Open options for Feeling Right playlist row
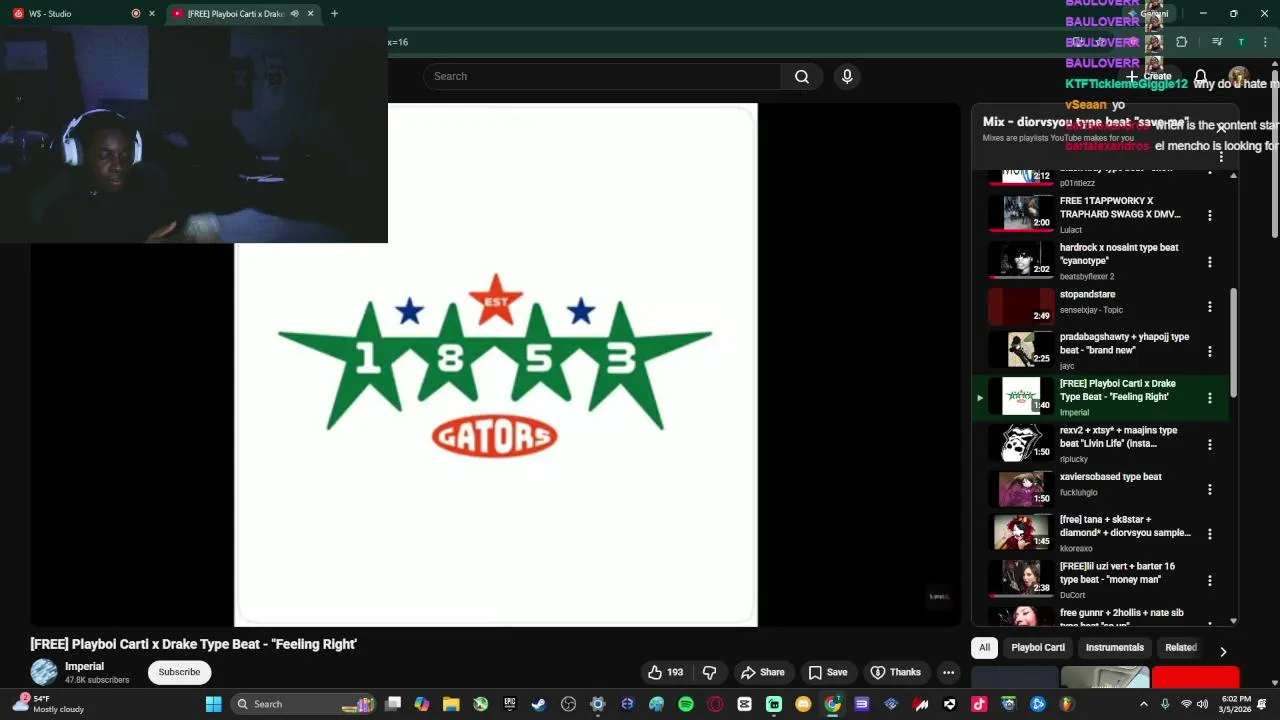This screenshot has width=1280, height=720. pos(1209,398)
